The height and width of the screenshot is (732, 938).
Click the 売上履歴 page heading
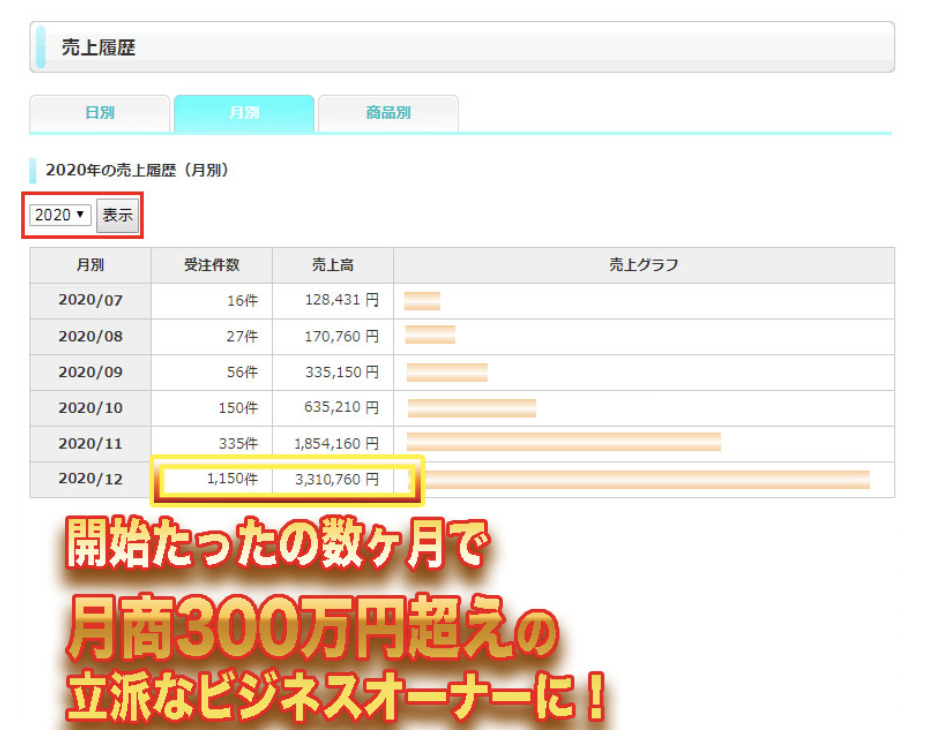click(x=99, y=47)
